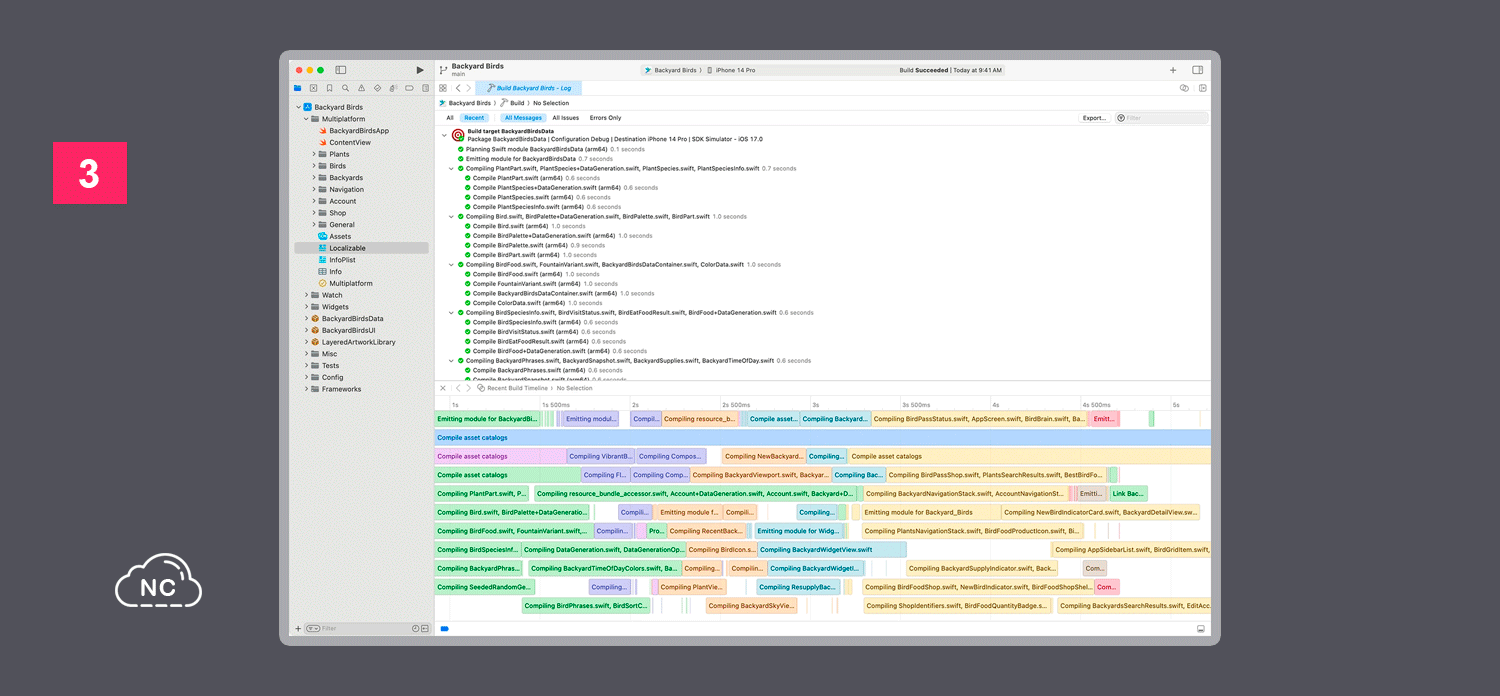The image size is (1500, 696).
Task: Go back with the editor's left arrow
Action: [x=458, y=88]
